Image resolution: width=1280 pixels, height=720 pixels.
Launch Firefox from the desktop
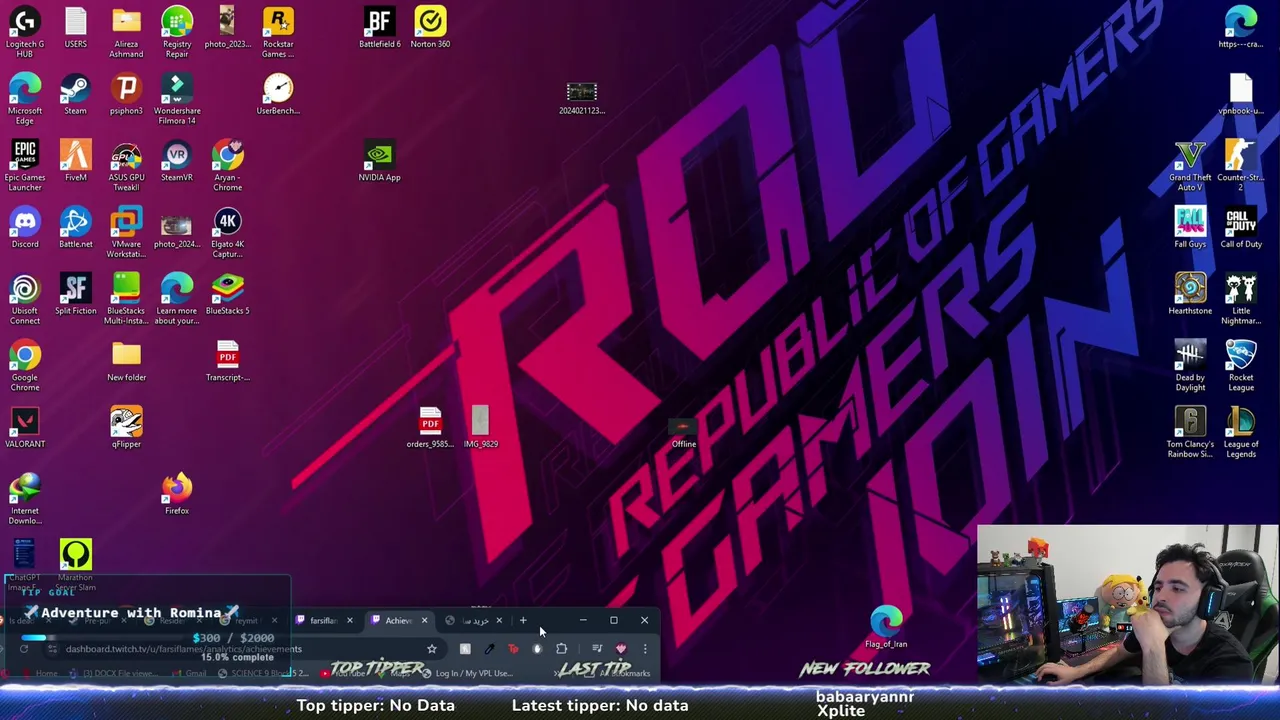(x=177, y=495)
